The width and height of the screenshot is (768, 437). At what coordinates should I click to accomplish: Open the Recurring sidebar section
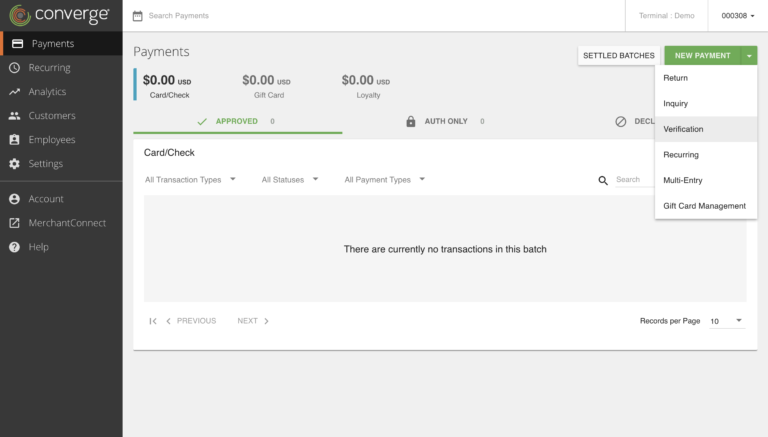coord(61,68)
